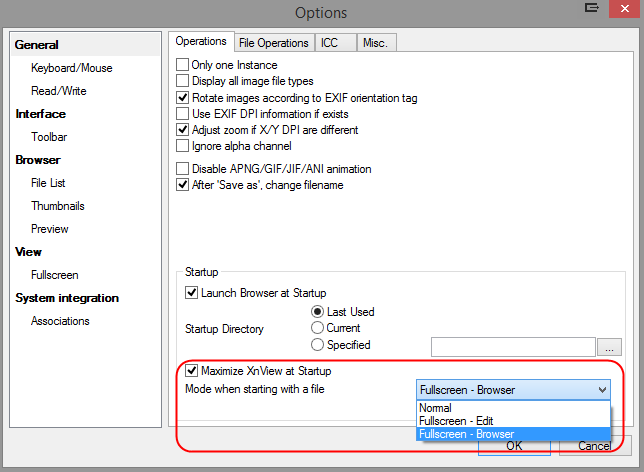Toggle After 'Save as', change filename
Screen dimensions: 644x472
tap(182, 184)
